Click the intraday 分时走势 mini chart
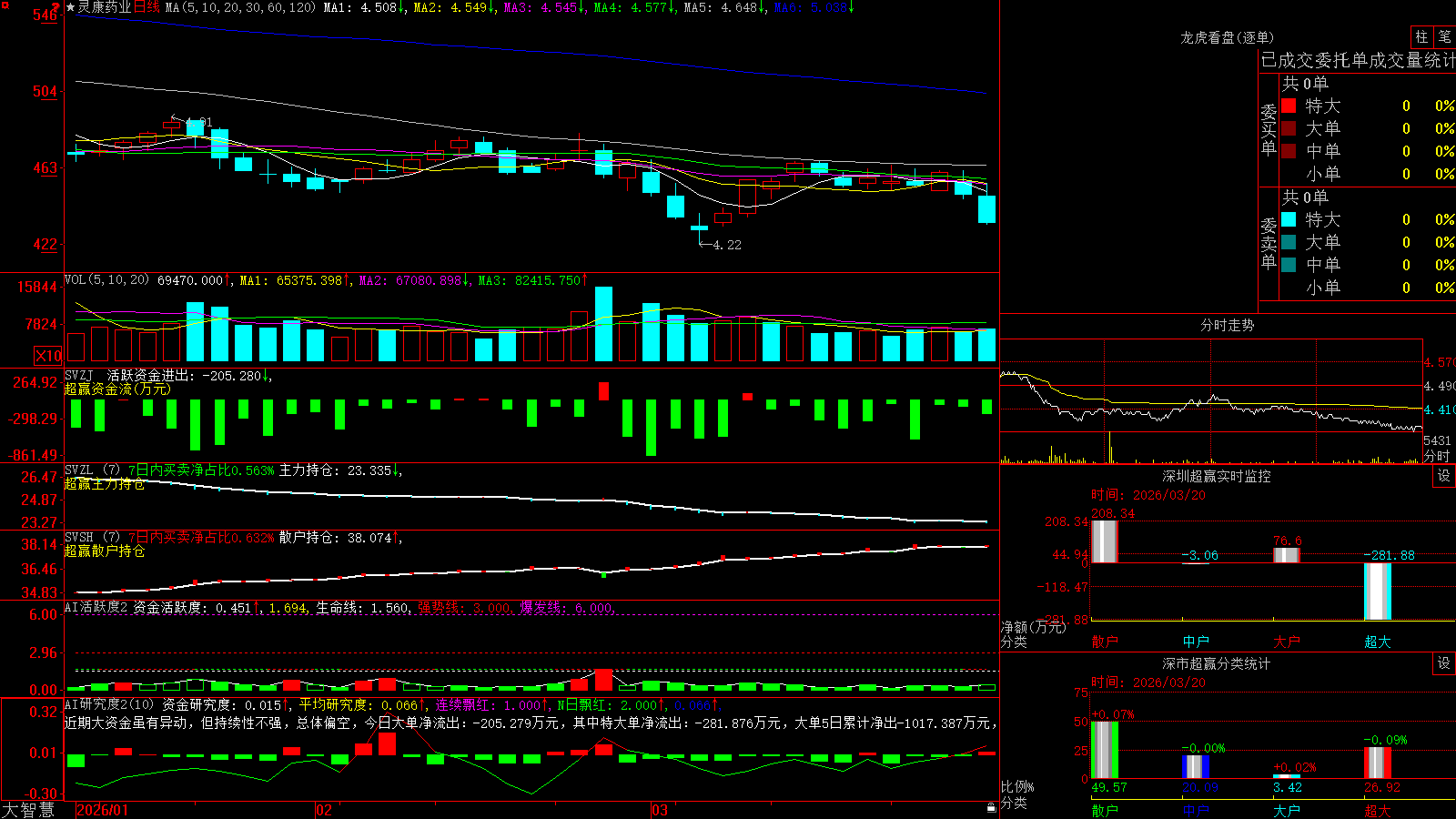Image resolution: width=1456 pixels, height=819 pixels. tap(1210, 401)
